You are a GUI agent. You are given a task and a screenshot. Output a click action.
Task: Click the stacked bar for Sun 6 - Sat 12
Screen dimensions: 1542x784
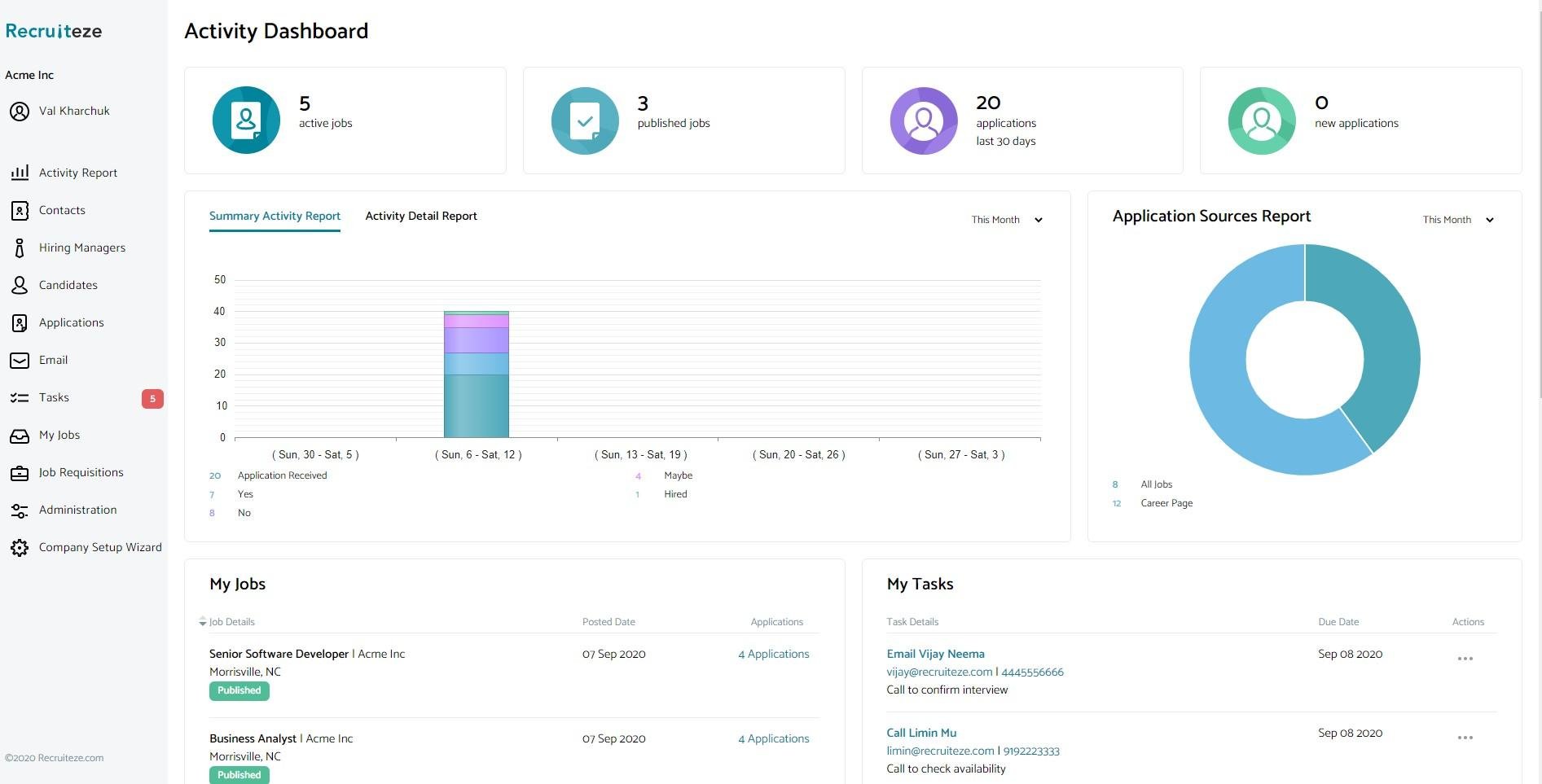[476, 383]
